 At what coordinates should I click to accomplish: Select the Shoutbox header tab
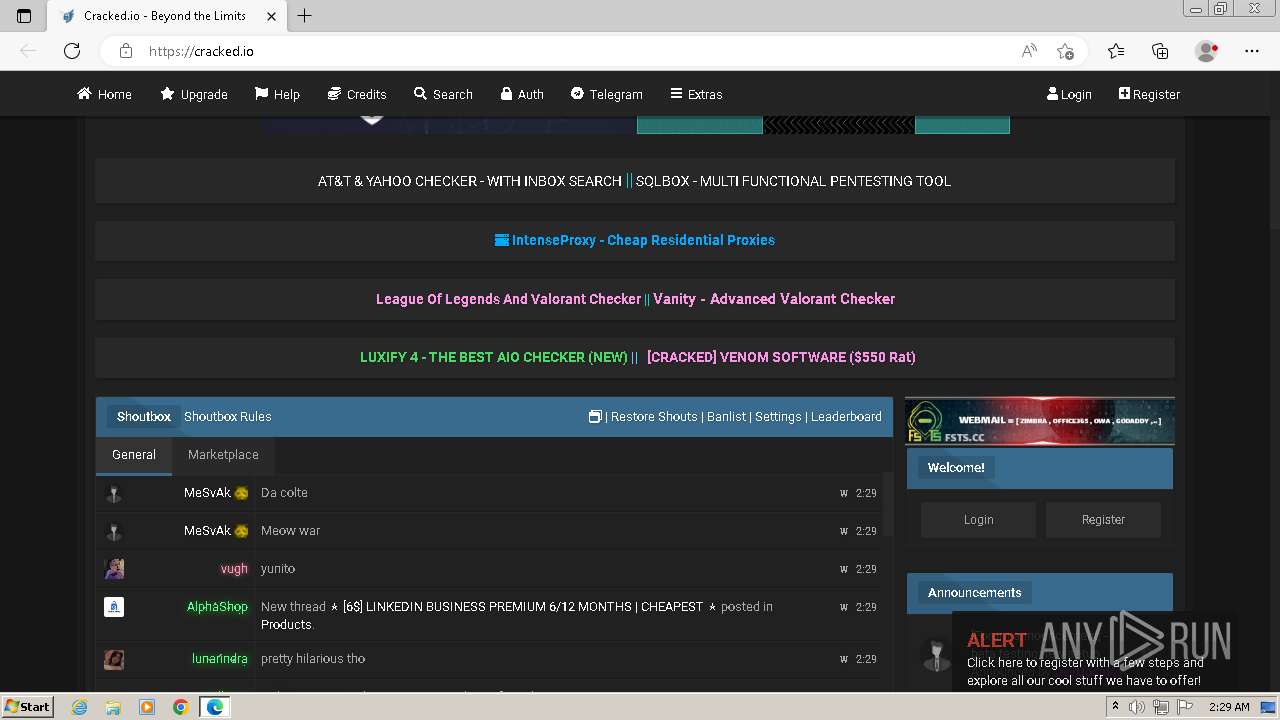point(144,417)
